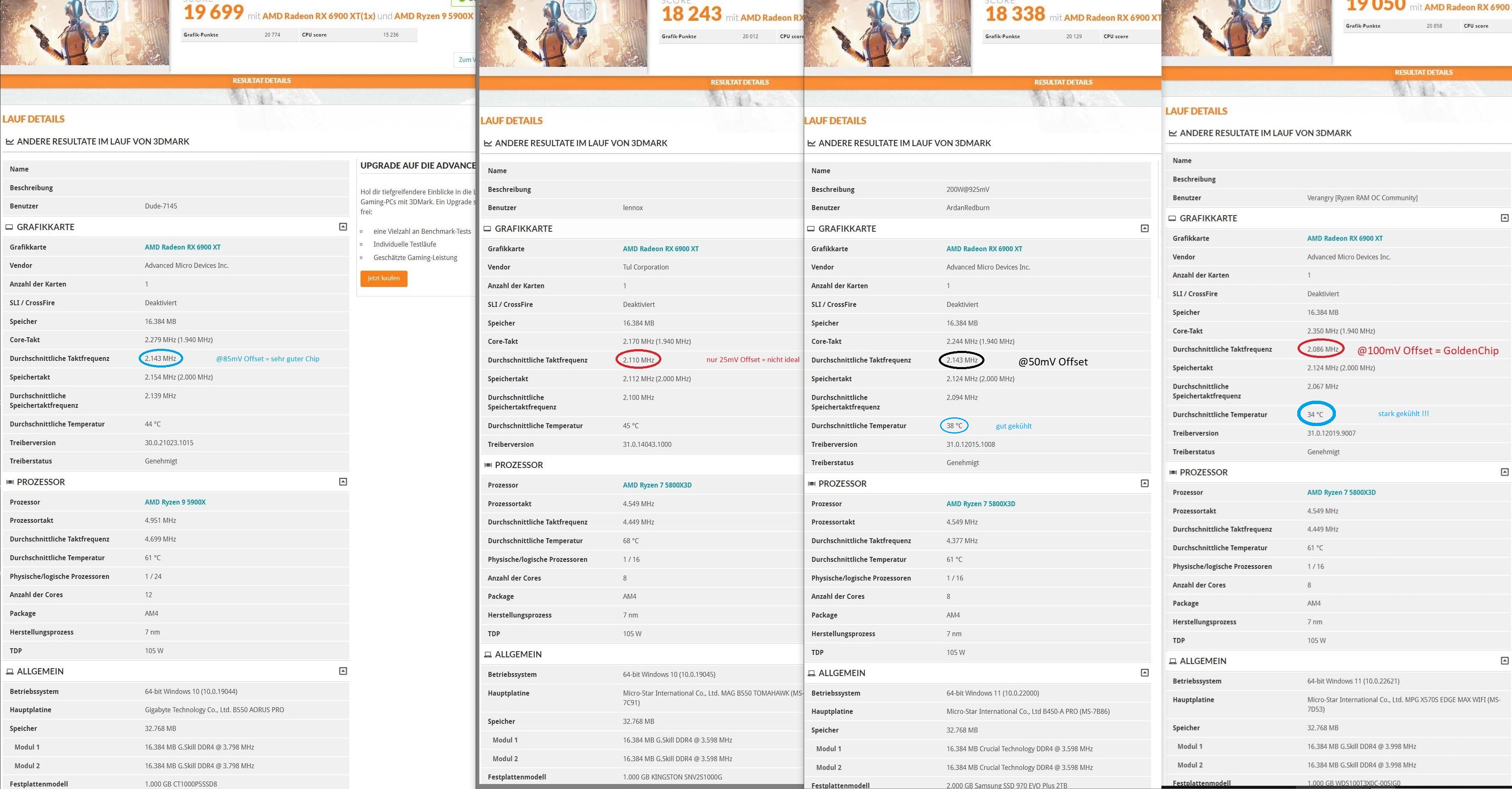This screenshot has width=1512, height=789.
Task: Open the AMD Ryzen 7 5800X3D link in Verangry's result
Action: point(1341,493)
